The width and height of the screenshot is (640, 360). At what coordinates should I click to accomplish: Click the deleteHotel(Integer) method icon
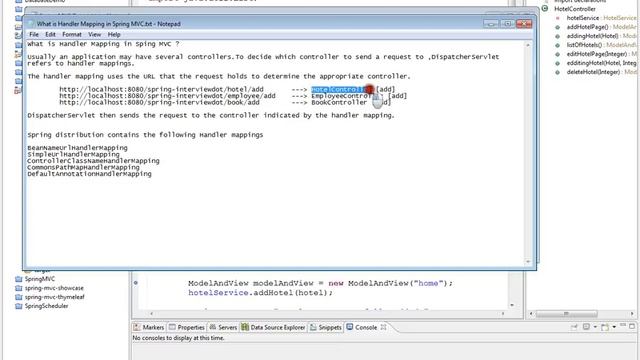point(558,72)
